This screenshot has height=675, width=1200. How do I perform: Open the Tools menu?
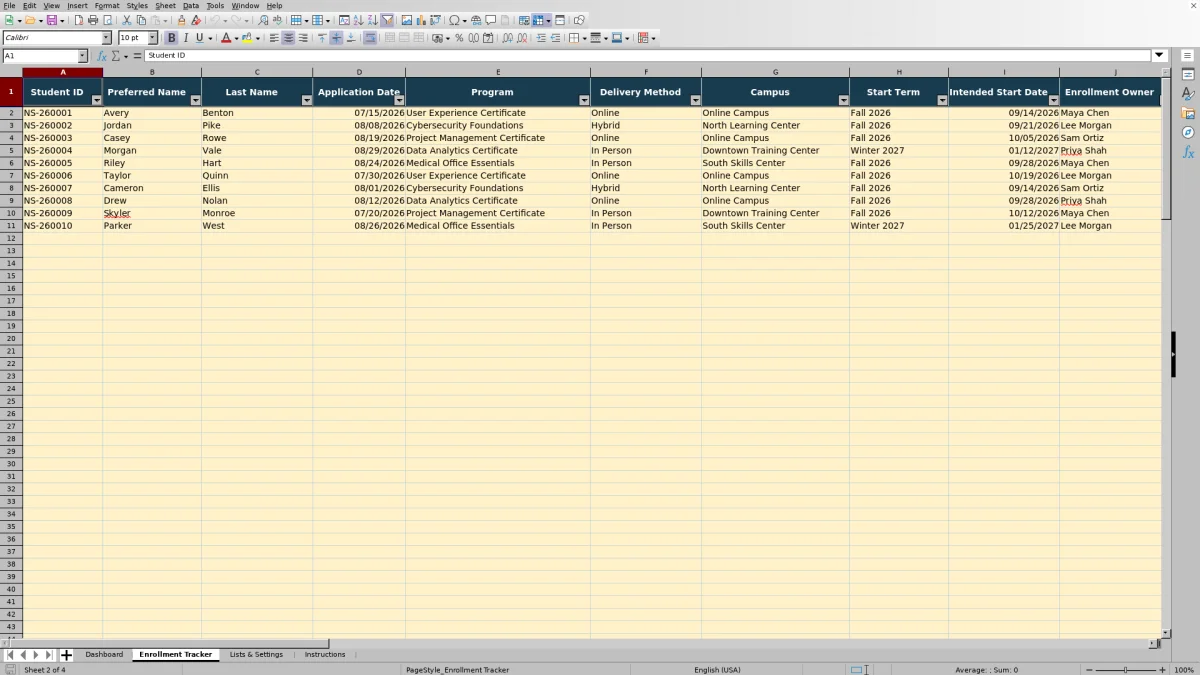pos(215,5)
